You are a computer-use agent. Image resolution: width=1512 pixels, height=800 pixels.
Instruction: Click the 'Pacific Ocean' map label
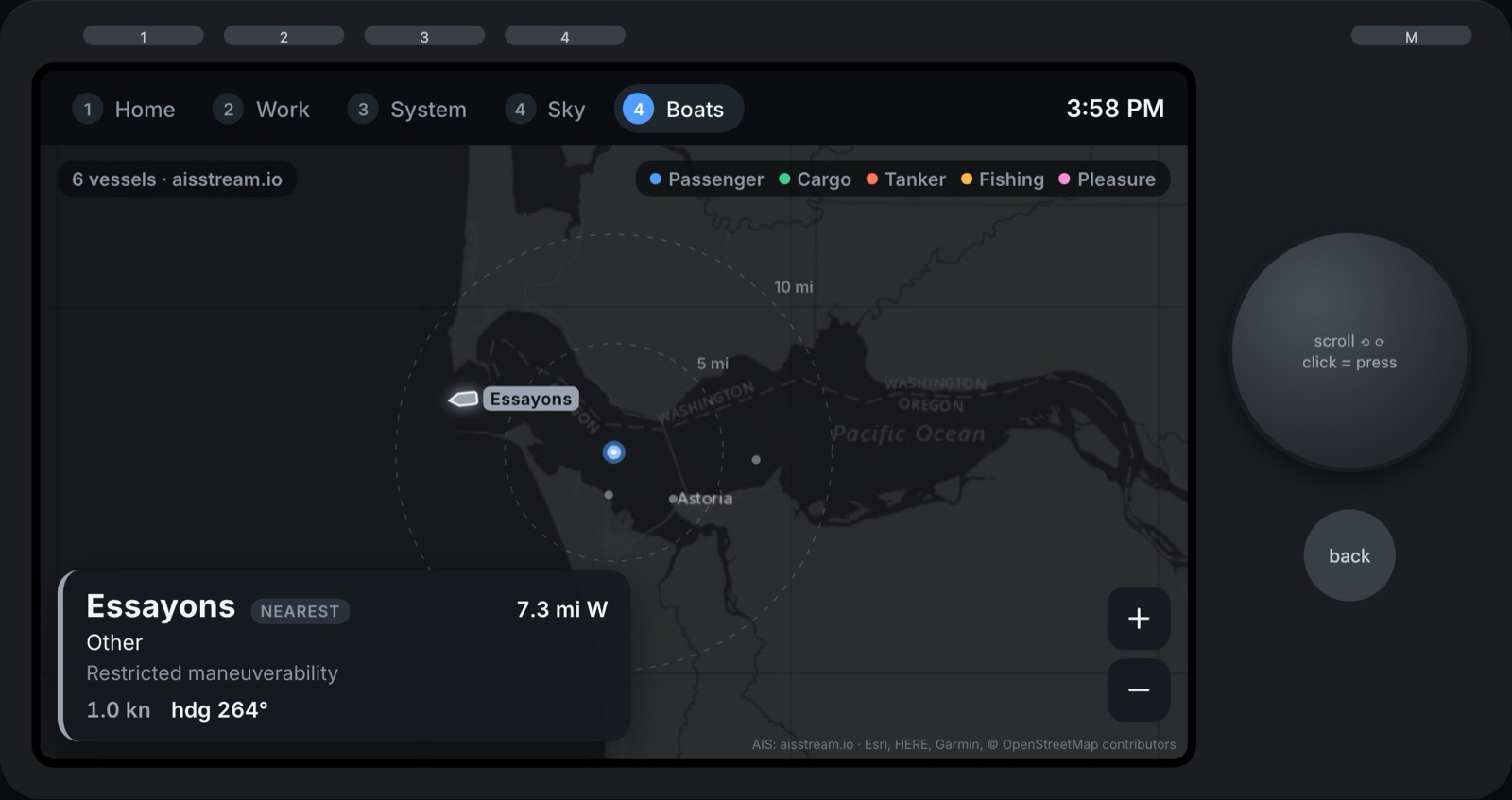[x=908, y=434]
